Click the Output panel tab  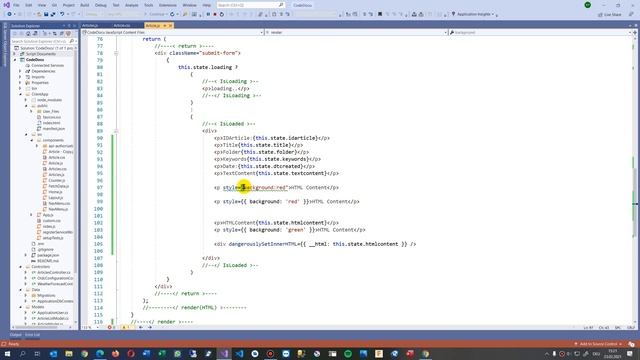point(16,335)
